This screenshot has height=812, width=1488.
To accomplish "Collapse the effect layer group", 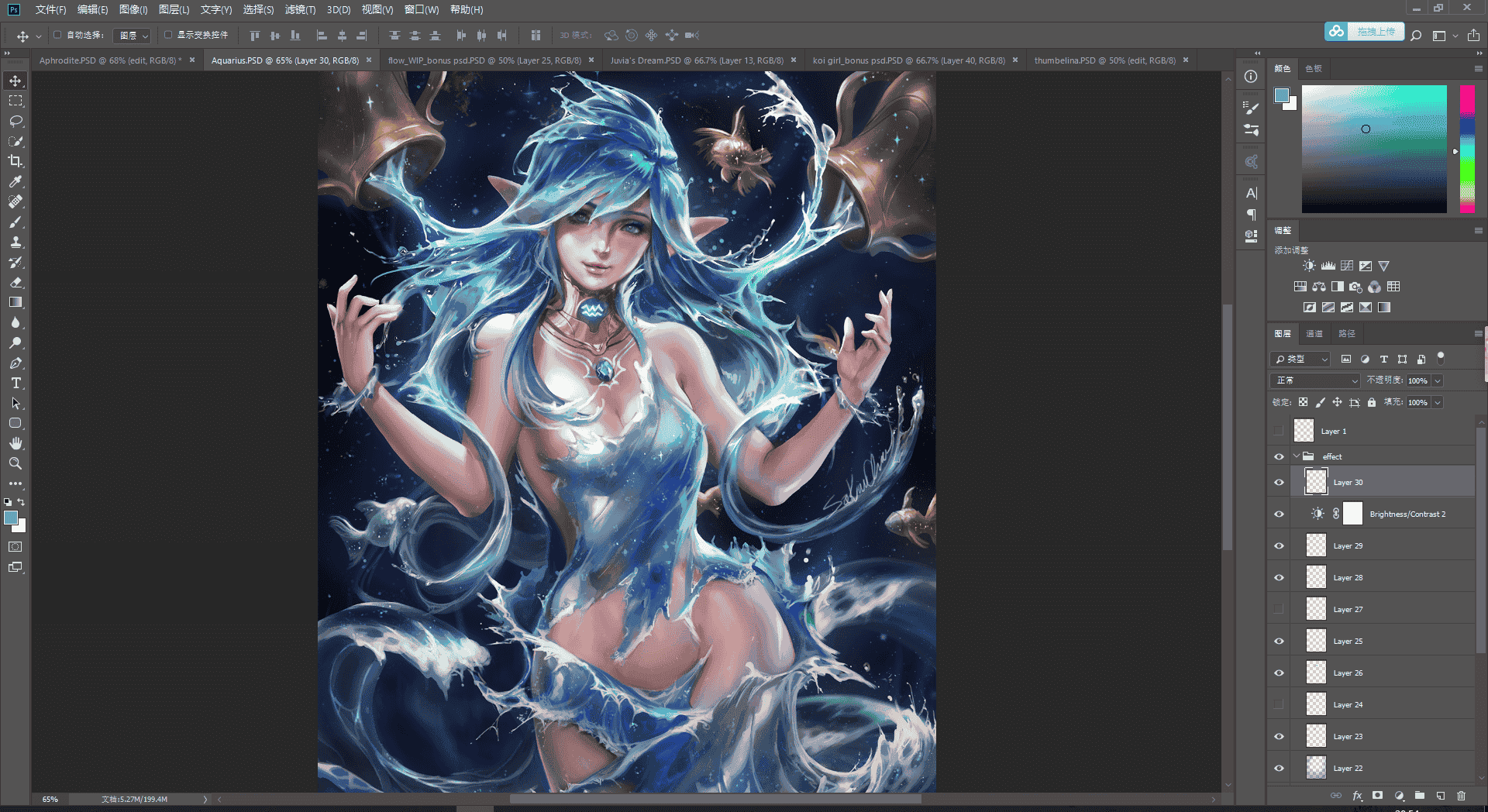I will [x=1296, y=456].
